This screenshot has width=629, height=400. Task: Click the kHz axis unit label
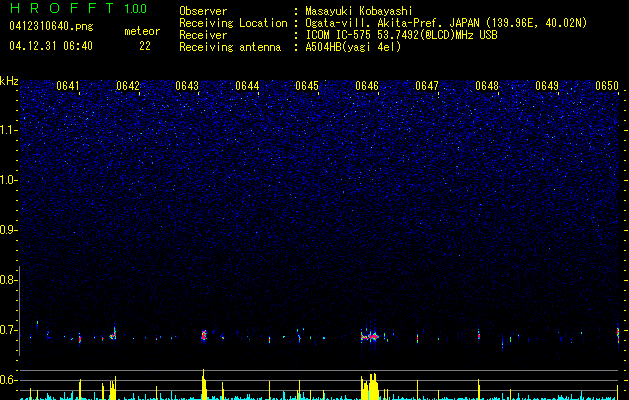pos(9,81)
